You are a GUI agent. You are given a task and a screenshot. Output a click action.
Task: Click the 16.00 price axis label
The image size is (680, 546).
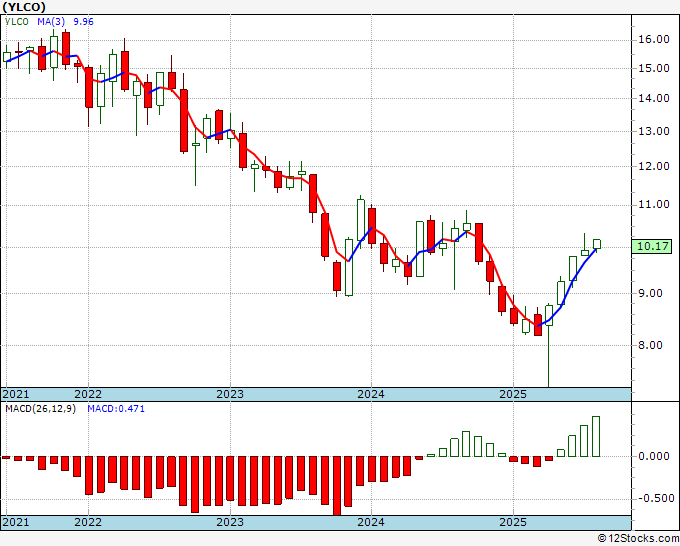654,39
